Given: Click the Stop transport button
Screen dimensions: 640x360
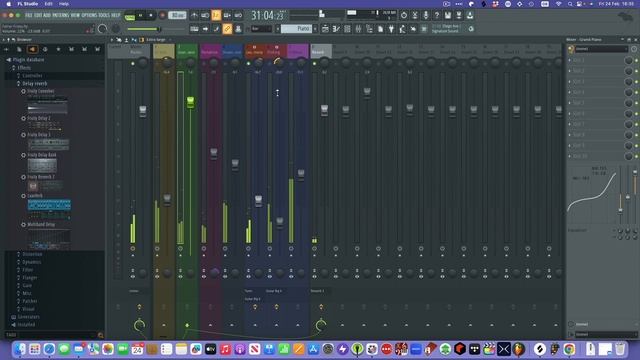Looking at the screenshot, I should (151, 16).
